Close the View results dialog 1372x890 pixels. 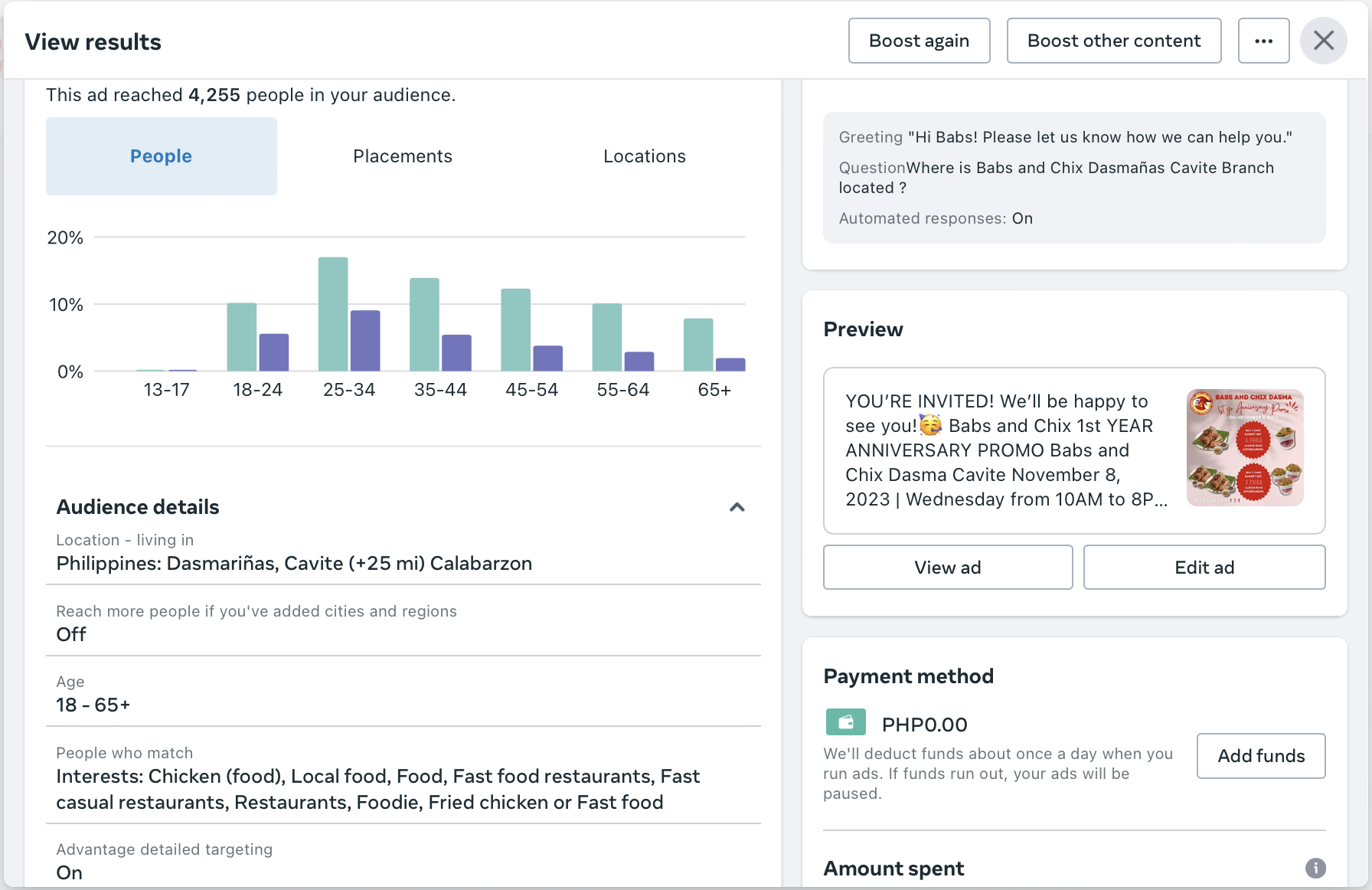pyautogui.click(x=1323, y=41)
